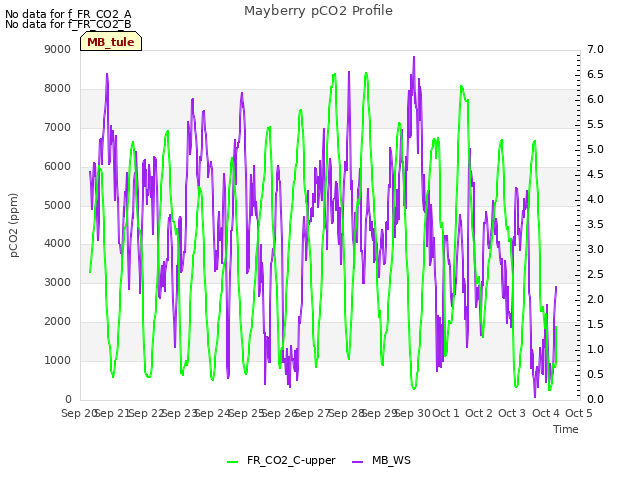Click the 3.0 right axis tick label

[595, 249]
